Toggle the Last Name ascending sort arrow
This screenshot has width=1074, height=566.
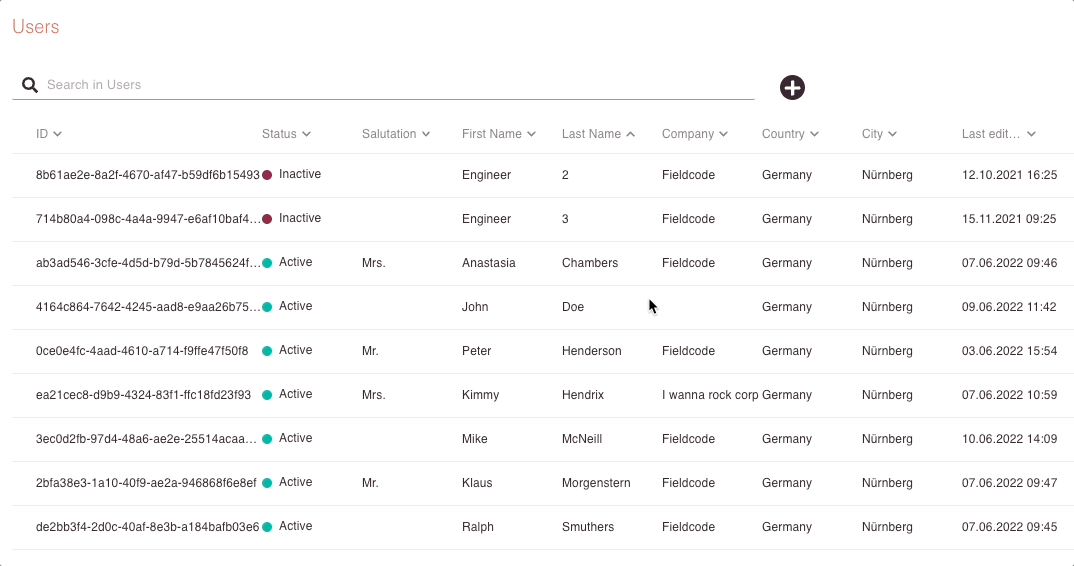click(631, 134)
